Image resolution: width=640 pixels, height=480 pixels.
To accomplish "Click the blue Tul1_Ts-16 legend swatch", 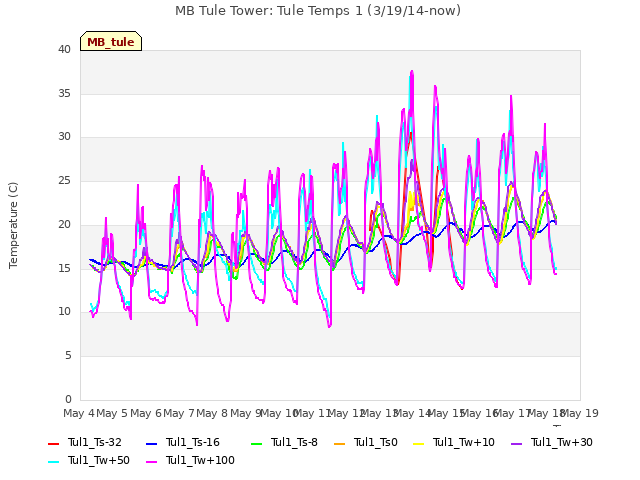I will click(151, 443).
